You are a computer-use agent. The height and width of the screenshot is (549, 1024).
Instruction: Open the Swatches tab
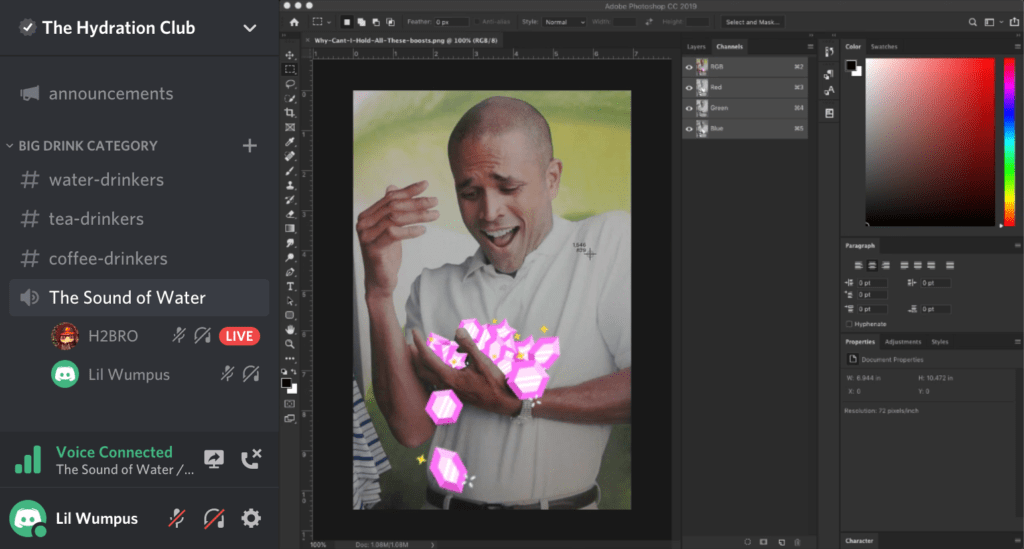pyautogui.click(x=884, y=47)
